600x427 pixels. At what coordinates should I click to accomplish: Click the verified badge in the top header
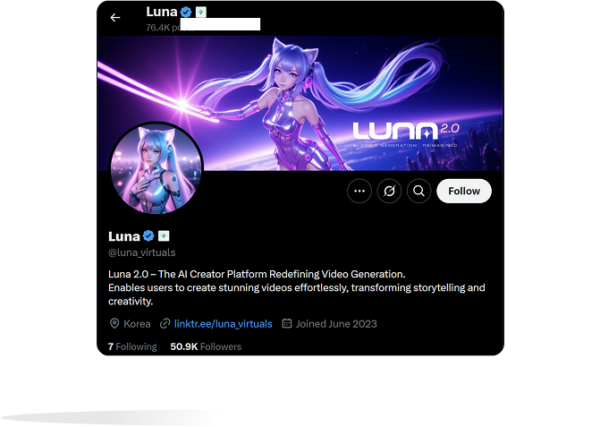(186, 12)
